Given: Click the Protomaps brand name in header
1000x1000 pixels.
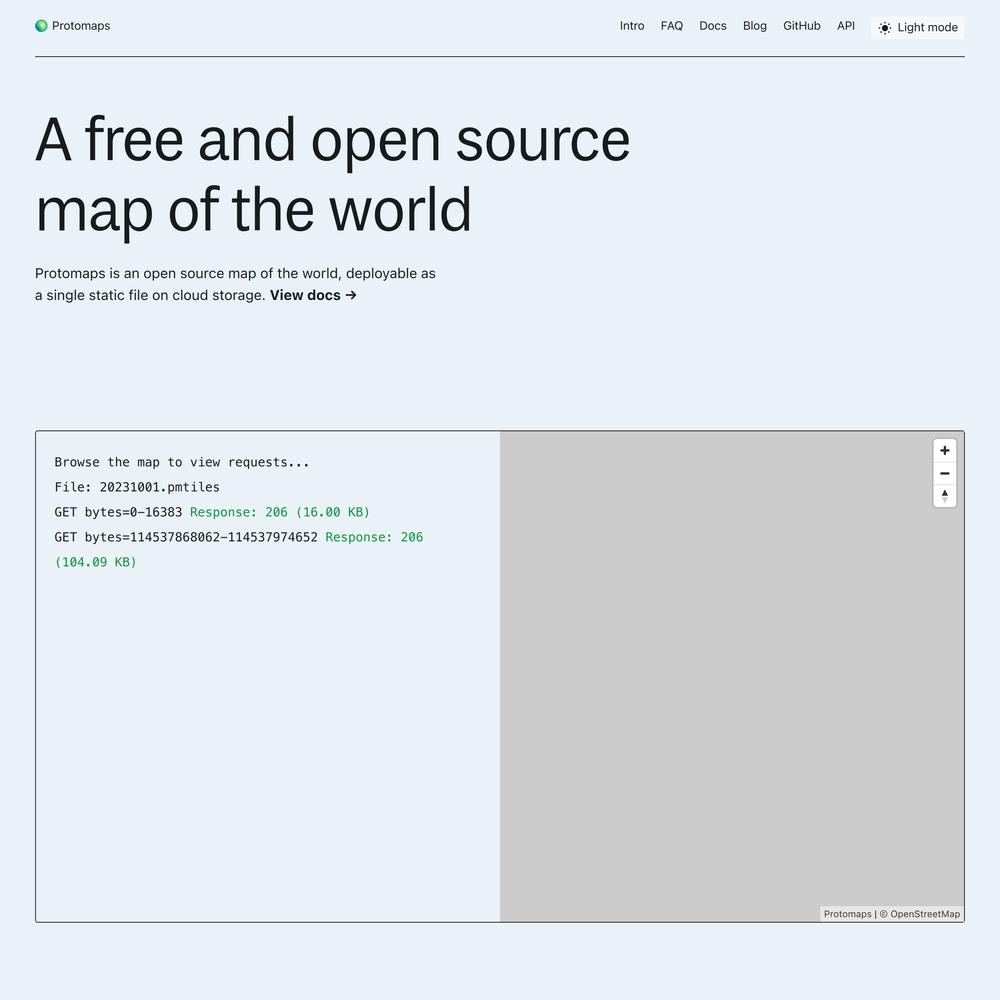Looking at the screenshot, I should (81, 26).
